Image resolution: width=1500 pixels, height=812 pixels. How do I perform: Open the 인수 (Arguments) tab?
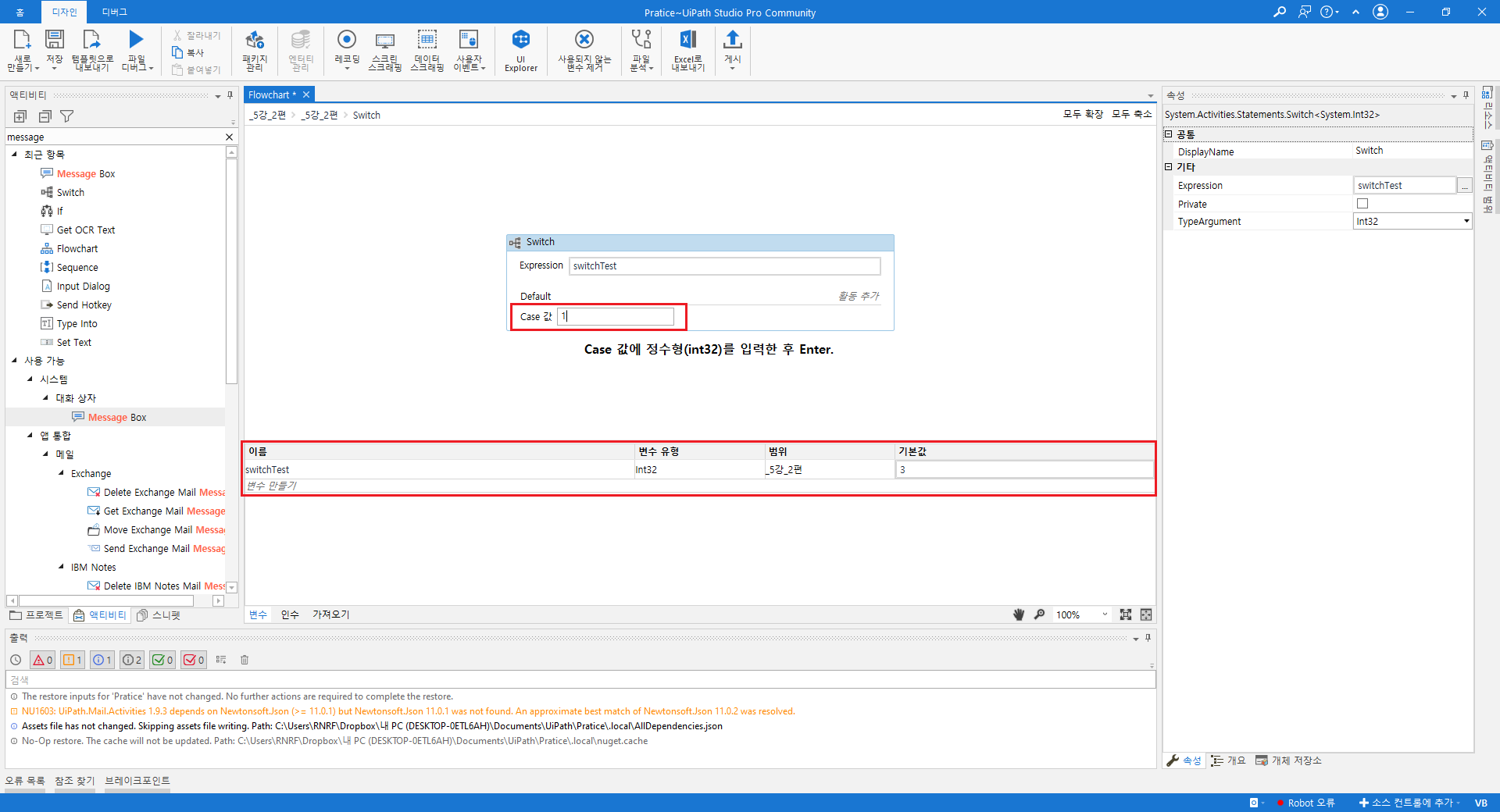click(x=290, y=614)
